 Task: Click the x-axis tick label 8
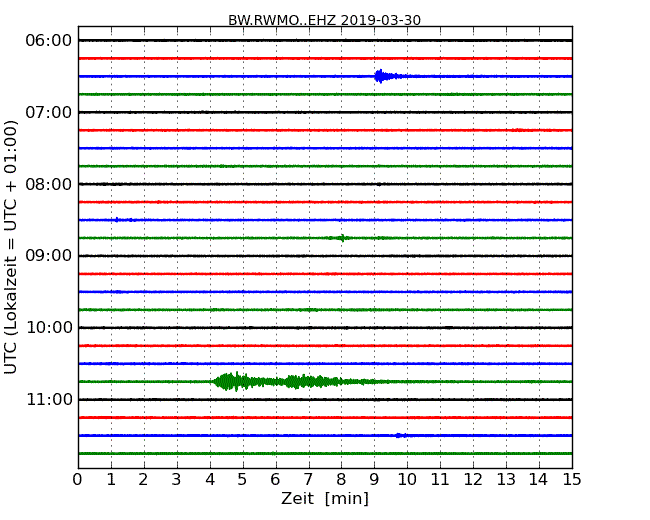(x=341, y=480)
